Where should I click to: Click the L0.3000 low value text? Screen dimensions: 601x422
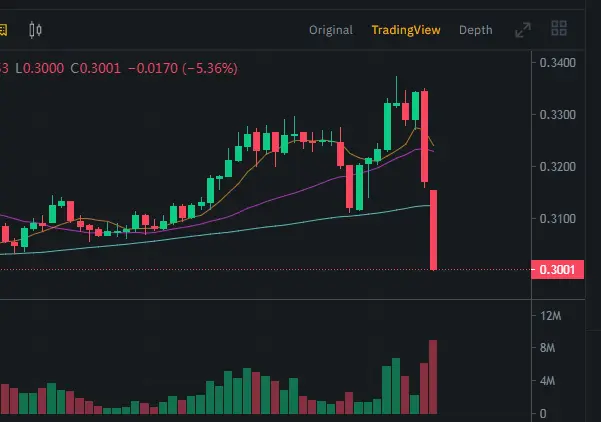[39, 69]
